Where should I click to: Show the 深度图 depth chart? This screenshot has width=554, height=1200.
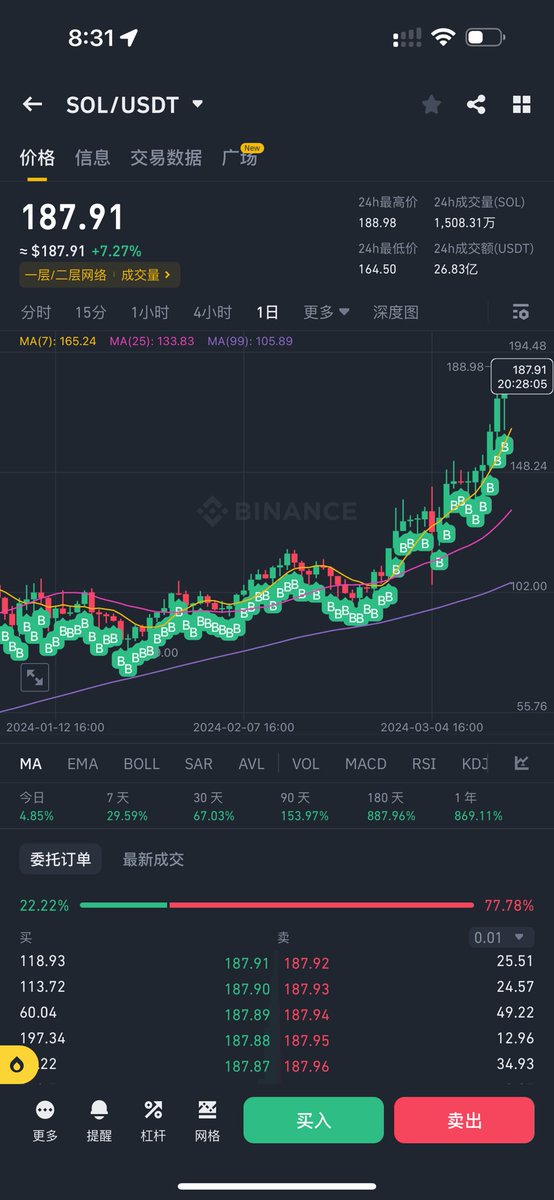point(396,312)
